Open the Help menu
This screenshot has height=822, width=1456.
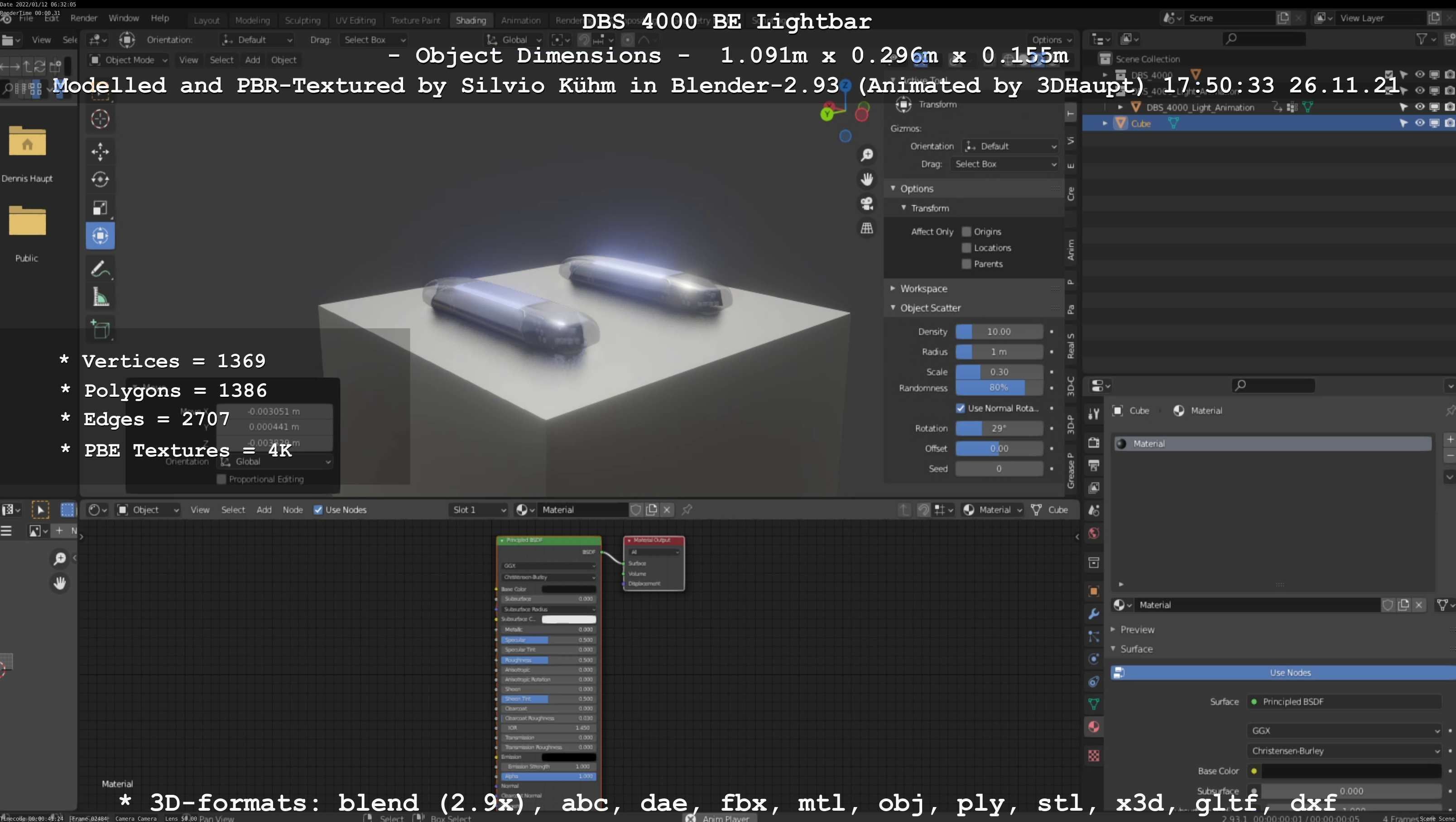tap(160, 18)
